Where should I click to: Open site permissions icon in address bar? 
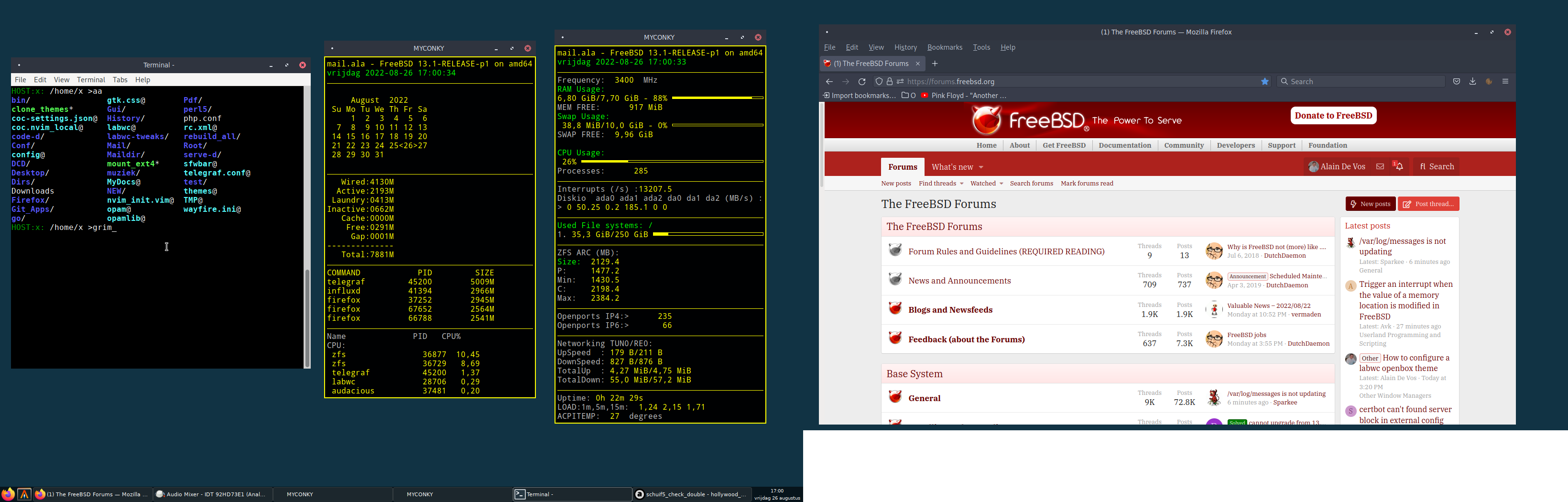(900, 82)
